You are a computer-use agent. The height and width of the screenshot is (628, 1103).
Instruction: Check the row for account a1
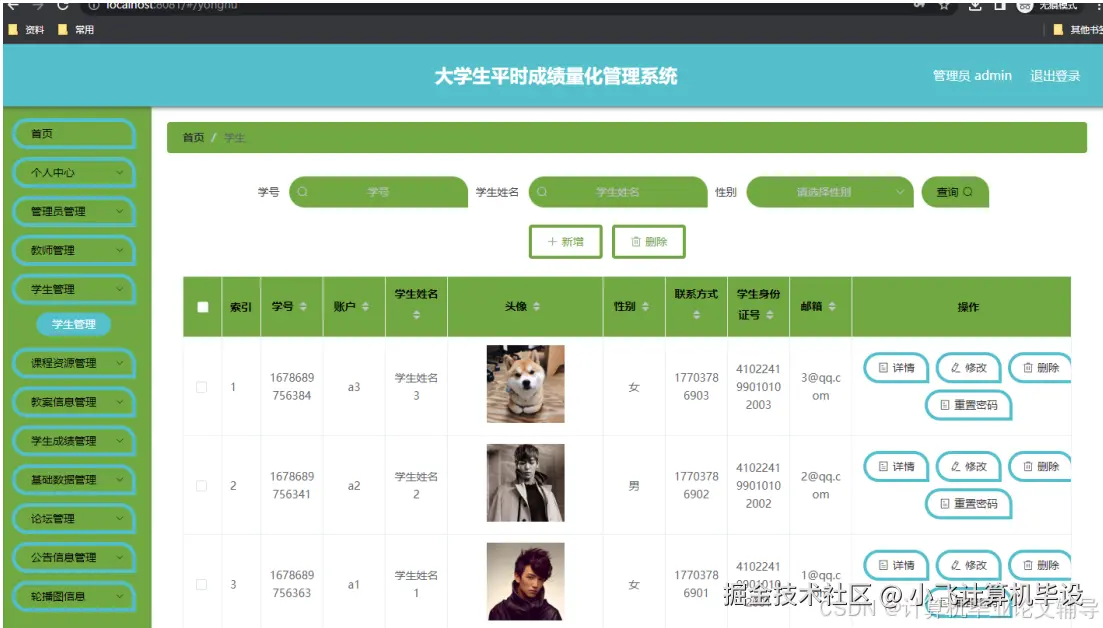202,584
